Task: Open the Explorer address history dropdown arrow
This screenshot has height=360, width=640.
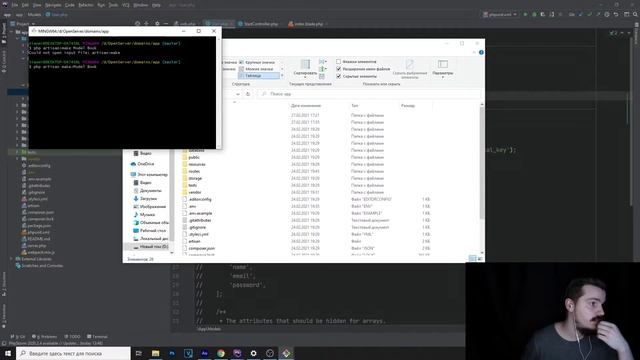Action: (x=238, y=94)
